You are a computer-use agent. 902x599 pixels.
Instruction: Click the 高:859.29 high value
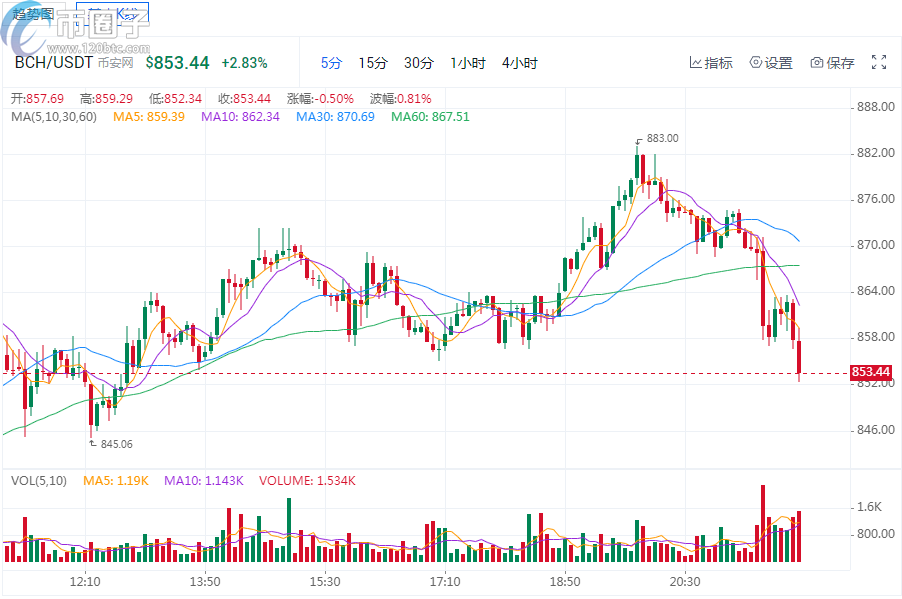pos(106,98)
